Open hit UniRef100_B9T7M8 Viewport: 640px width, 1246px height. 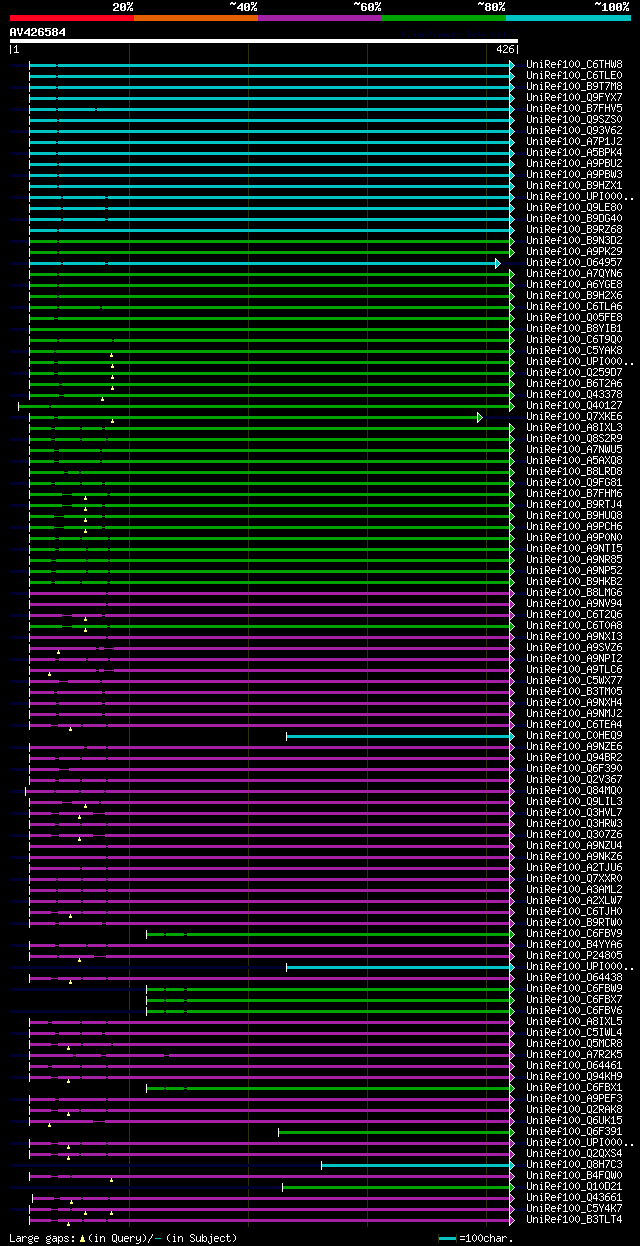574,87
